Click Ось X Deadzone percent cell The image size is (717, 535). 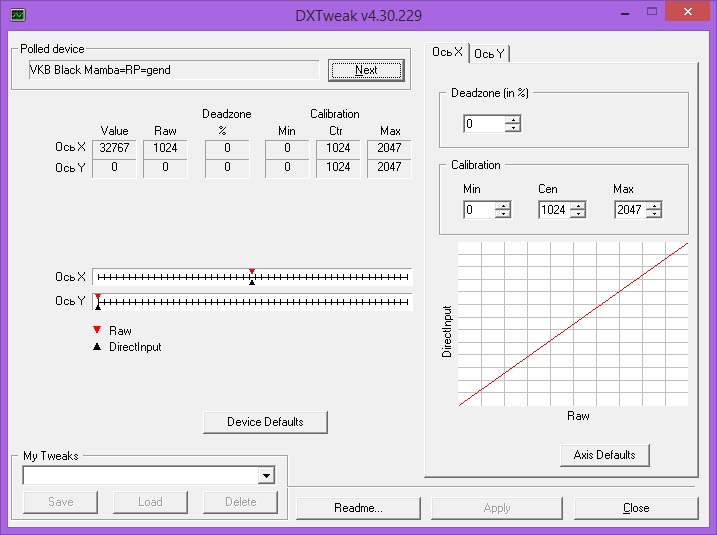click(227, 148)
